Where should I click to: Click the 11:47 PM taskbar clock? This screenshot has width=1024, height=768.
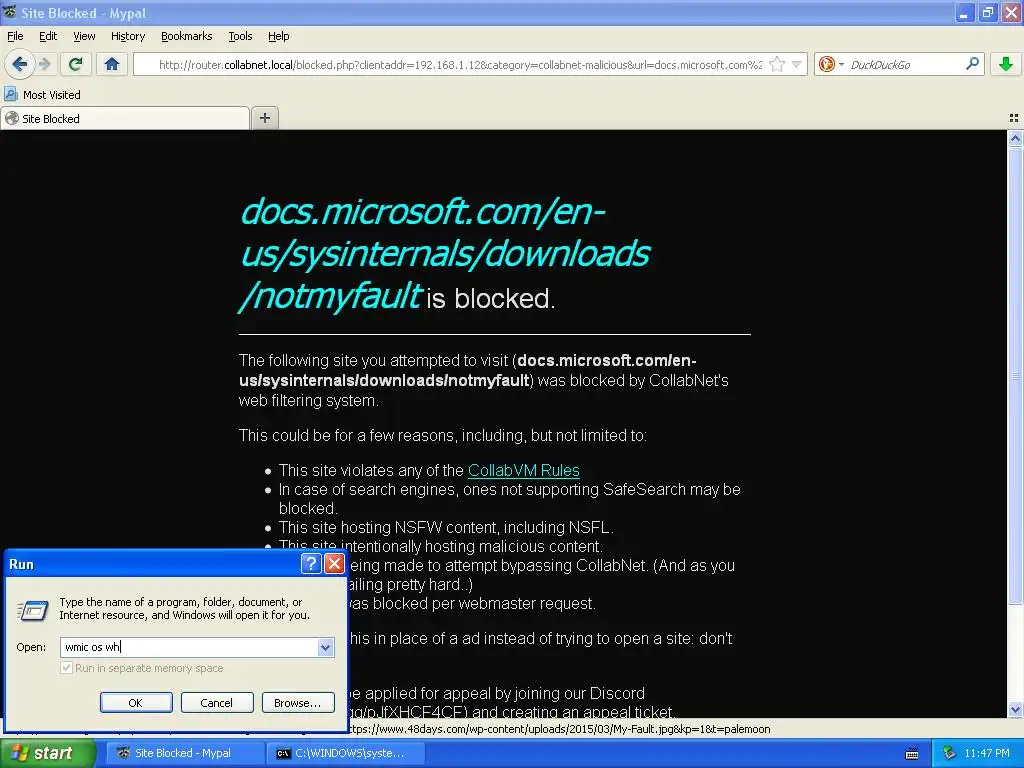(x=987, y=753)
